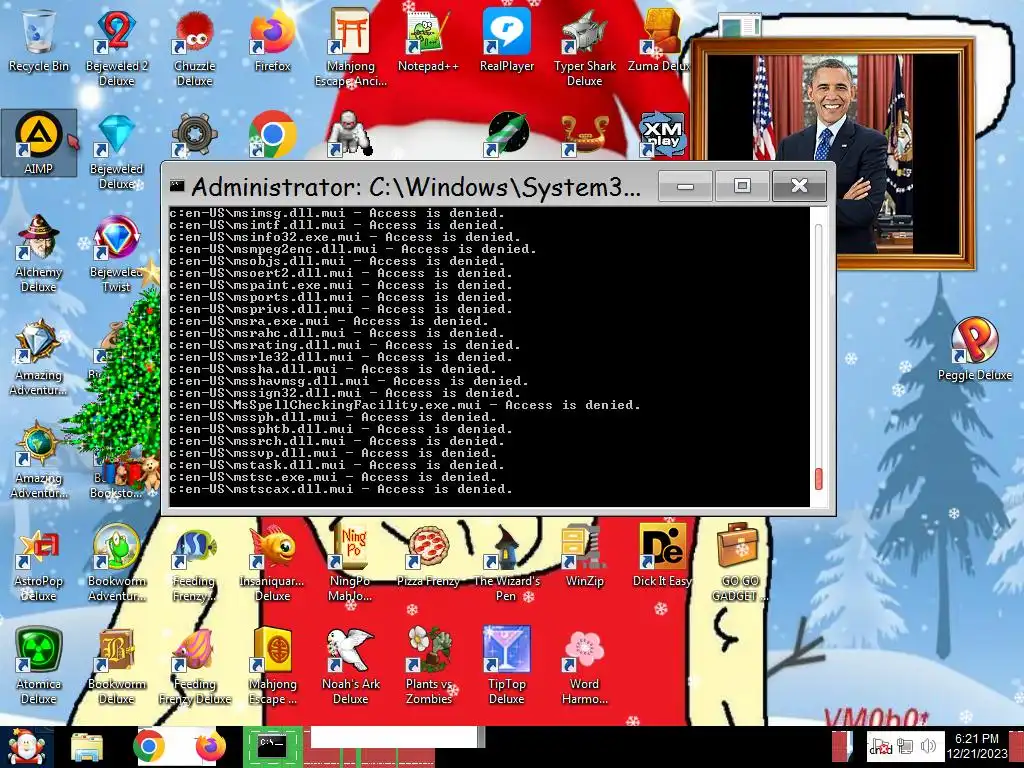The height and width of the screenshot is (768, 1024).
Task: Open File Explorer from the taskbar
Action: coord(87,747)
